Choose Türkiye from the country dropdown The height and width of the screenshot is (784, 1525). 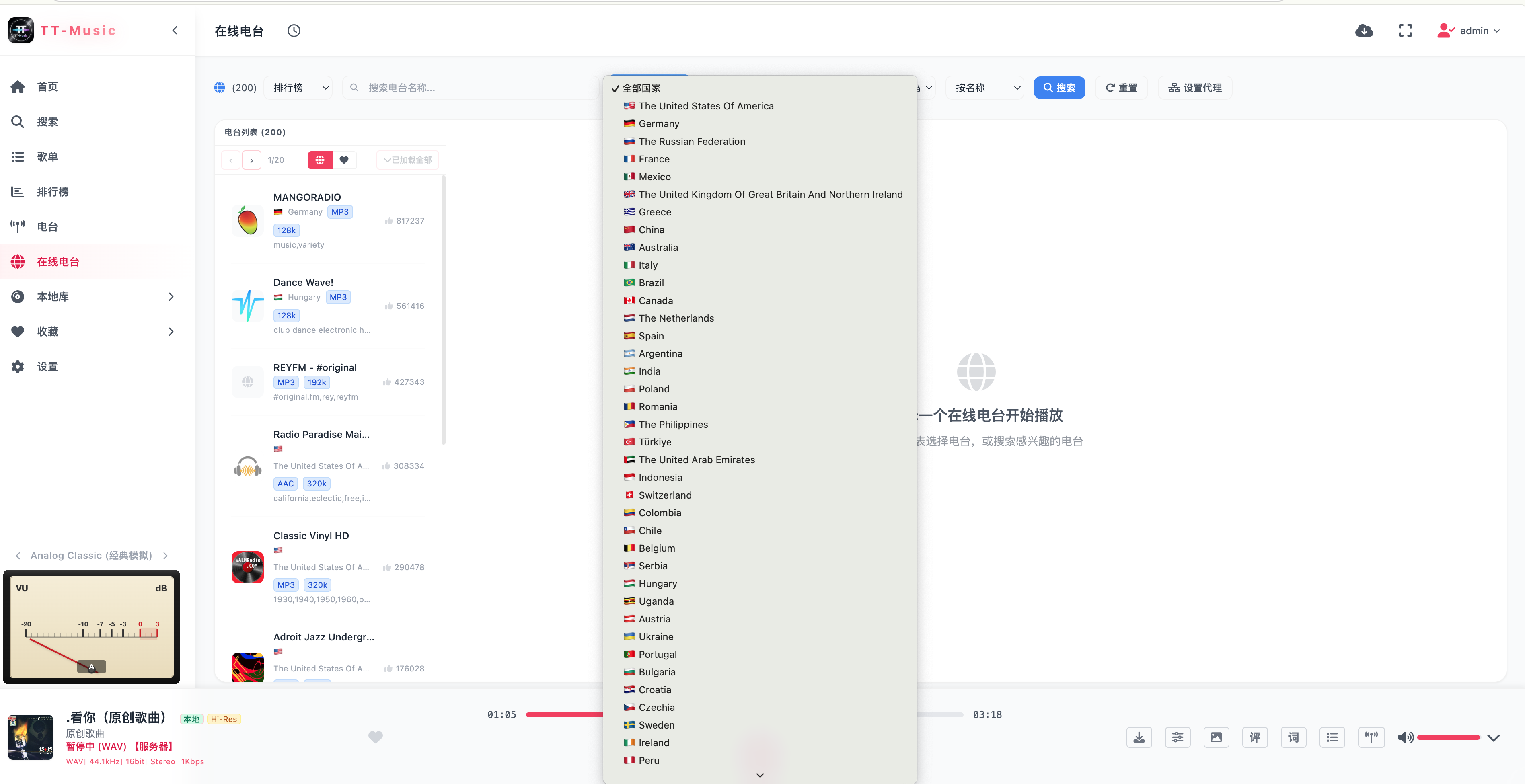point(760,442)
